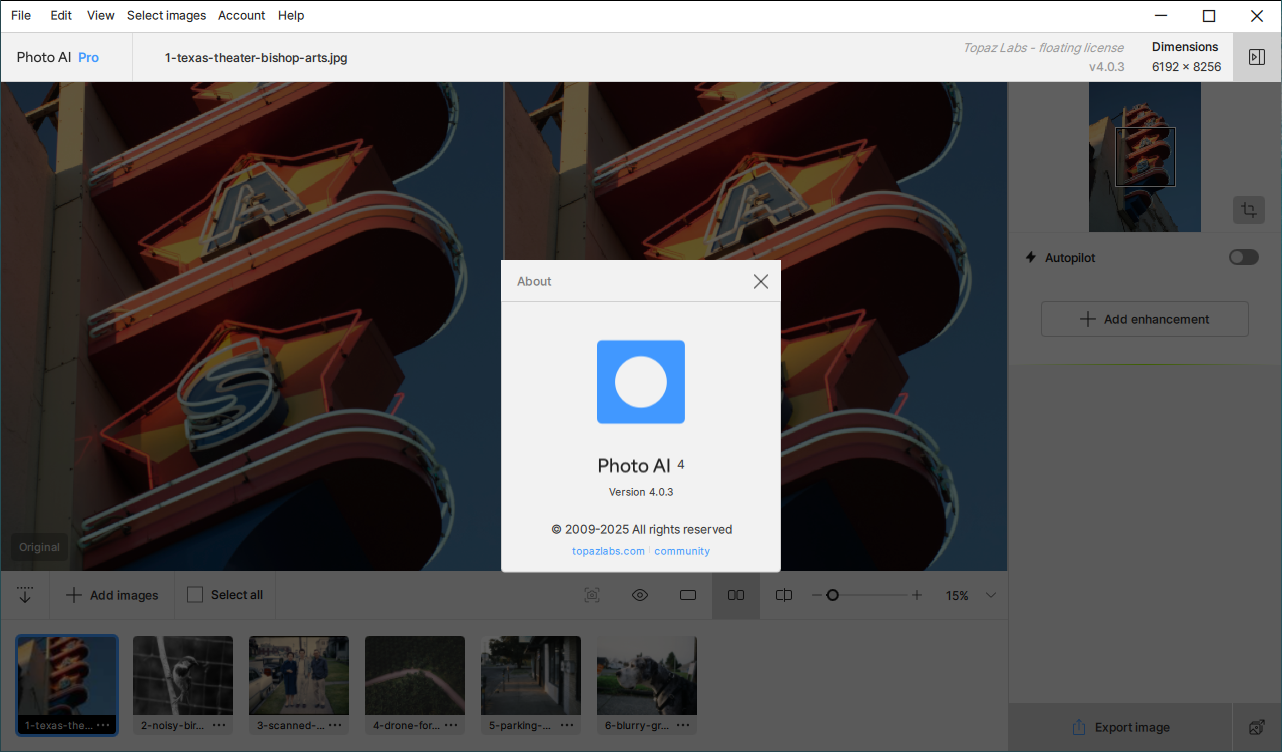Click the collapse image tray icon
The height and width of the screenshot is (752, 1282).
25,595
